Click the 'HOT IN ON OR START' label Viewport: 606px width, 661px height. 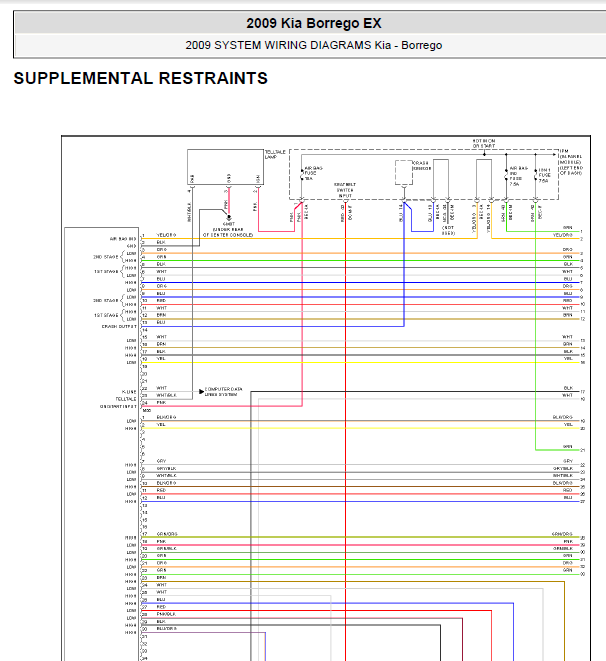(x=484, y=143)
